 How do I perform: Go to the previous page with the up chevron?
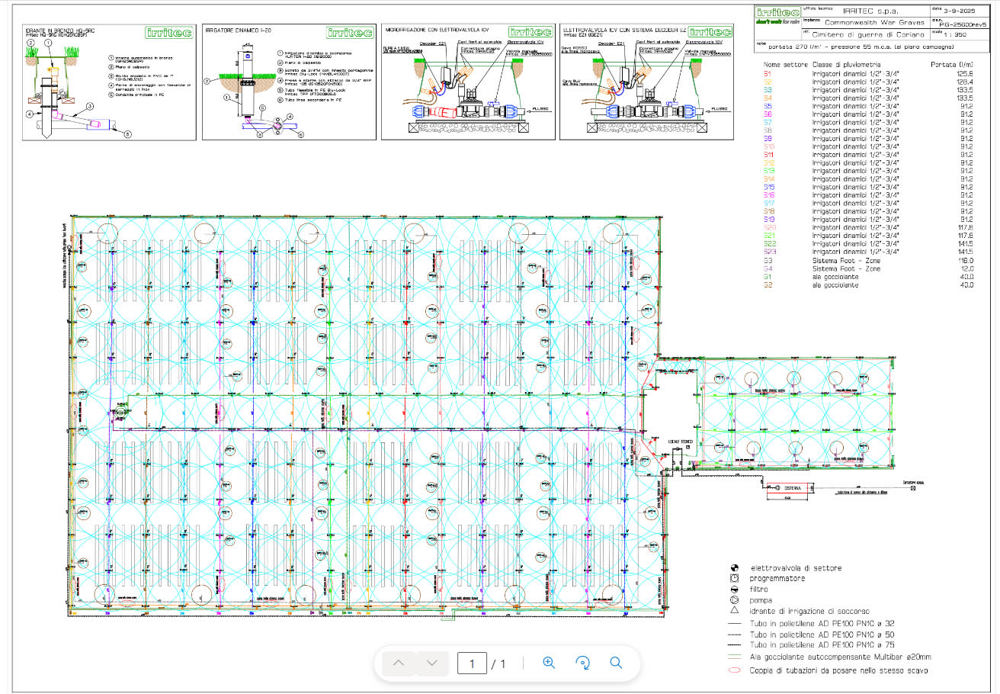tap(399, 663)
